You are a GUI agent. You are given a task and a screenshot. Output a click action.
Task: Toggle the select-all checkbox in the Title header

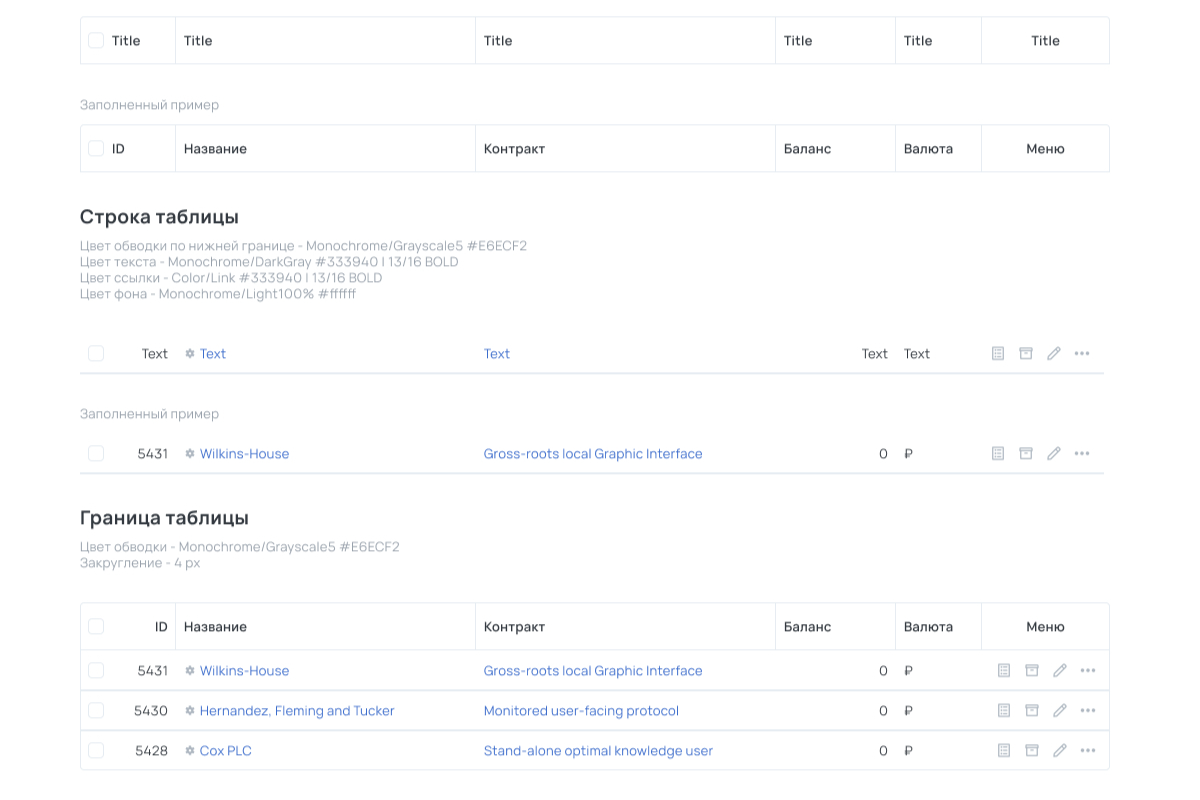[96, 41]
